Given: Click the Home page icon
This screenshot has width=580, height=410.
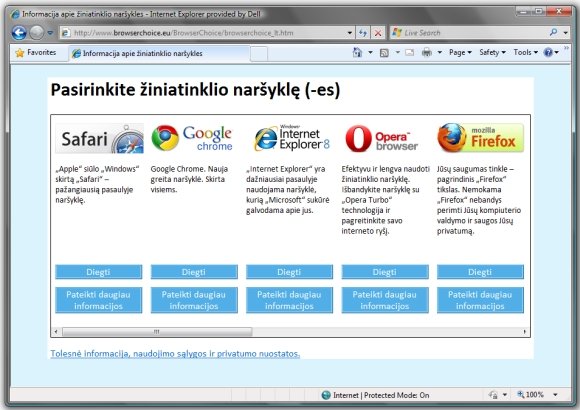Looking at the screenshot, I should click(357, 53).
